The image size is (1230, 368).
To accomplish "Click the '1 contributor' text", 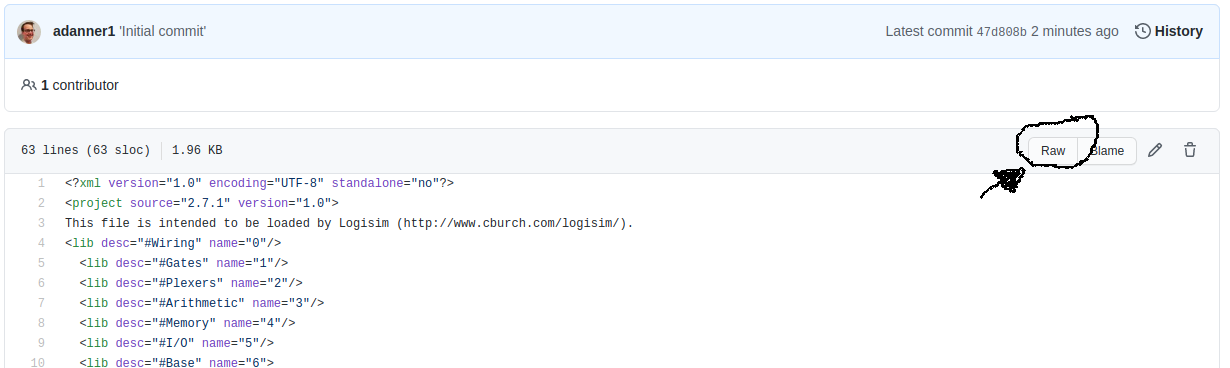I will (x=80, y=85).
